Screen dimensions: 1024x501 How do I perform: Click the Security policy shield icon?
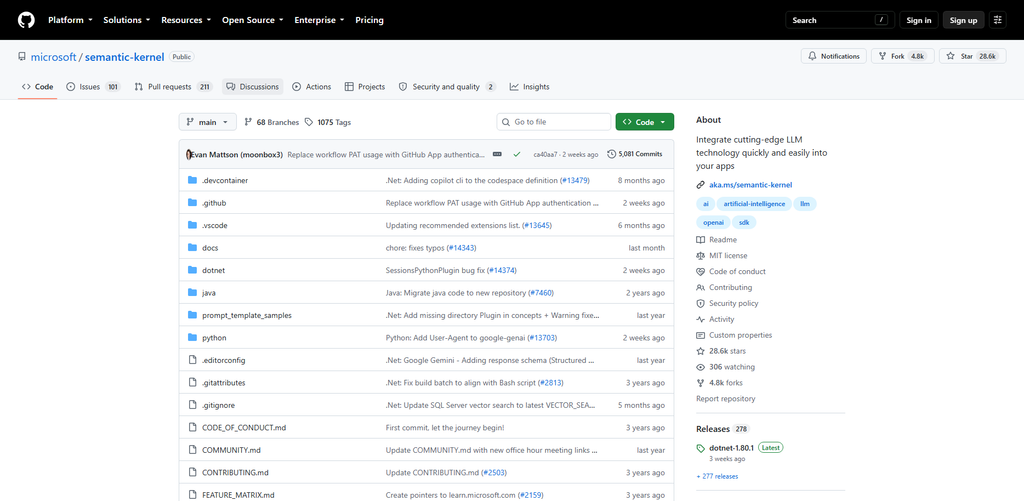click(701, 303)
